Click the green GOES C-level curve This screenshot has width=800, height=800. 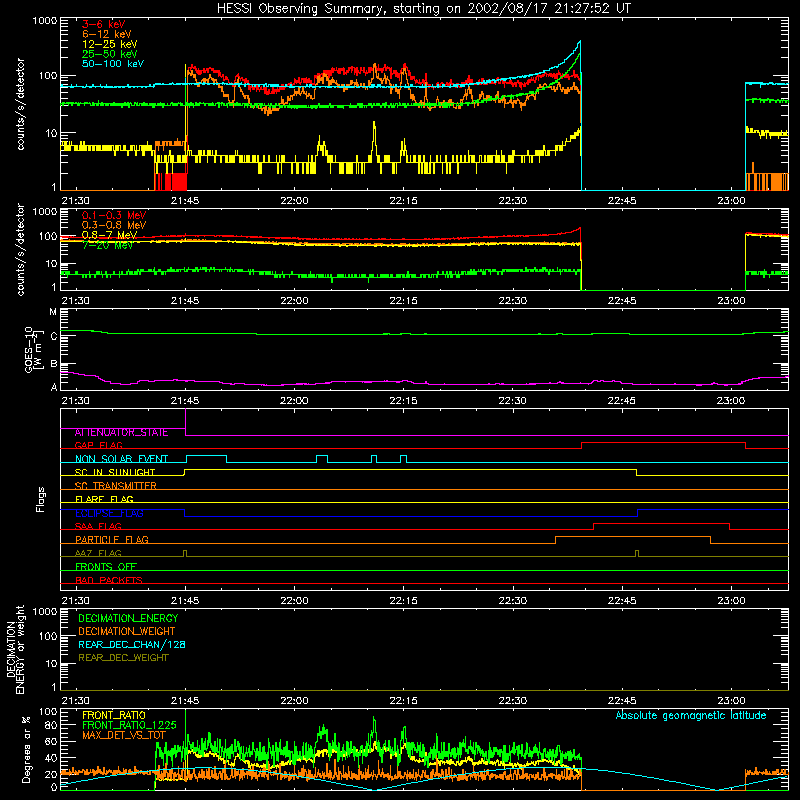424,334
